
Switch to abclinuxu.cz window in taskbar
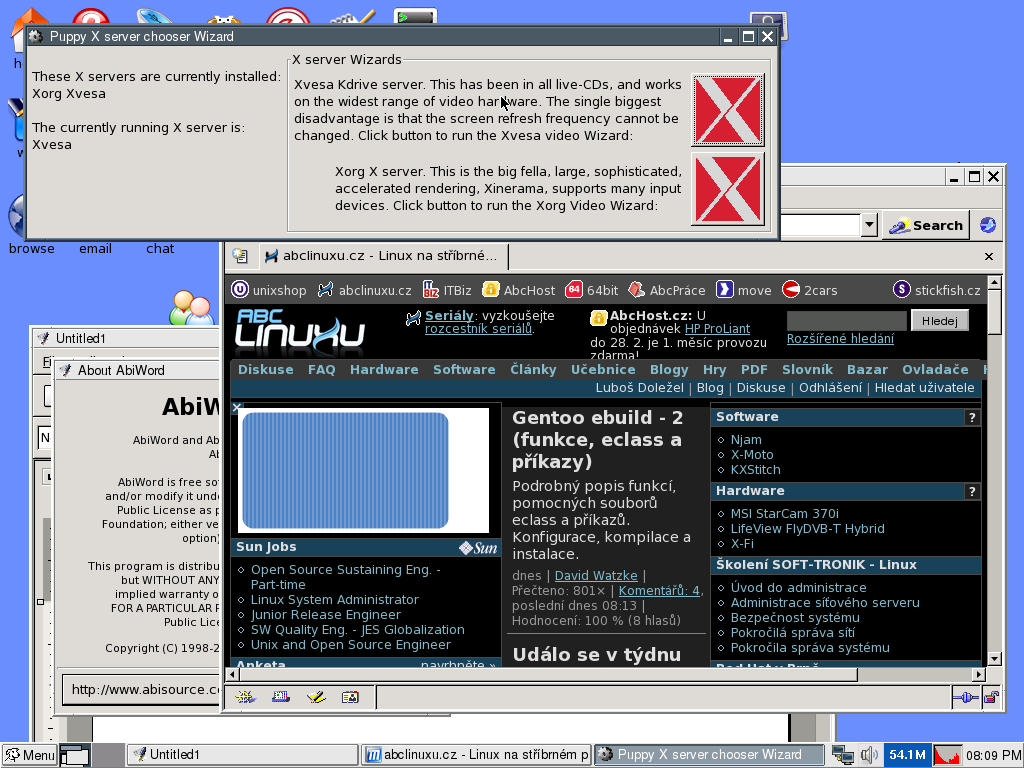[477, 755]
